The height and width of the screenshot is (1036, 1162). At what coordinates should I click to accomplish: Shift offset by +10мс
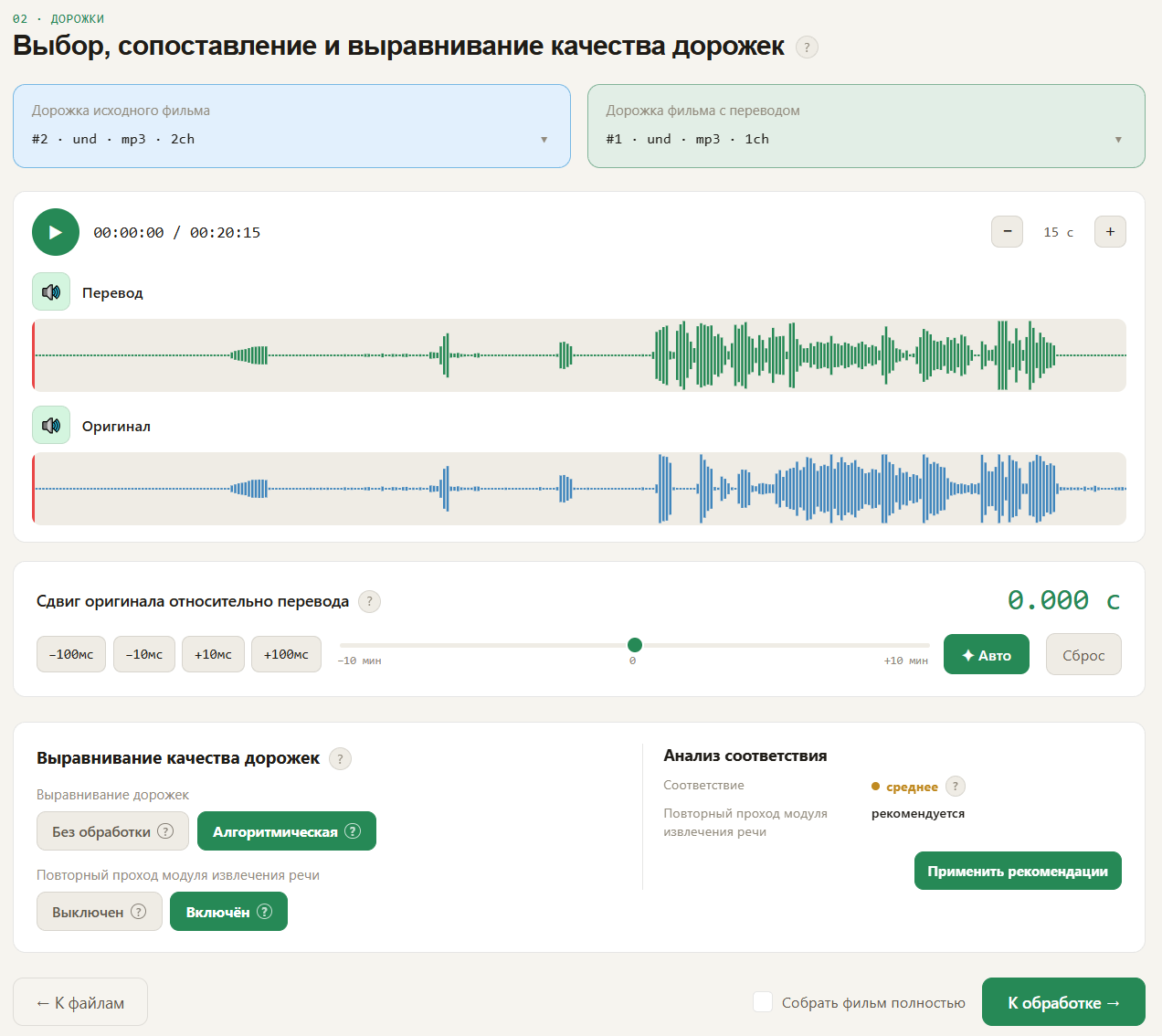point(213,654)
